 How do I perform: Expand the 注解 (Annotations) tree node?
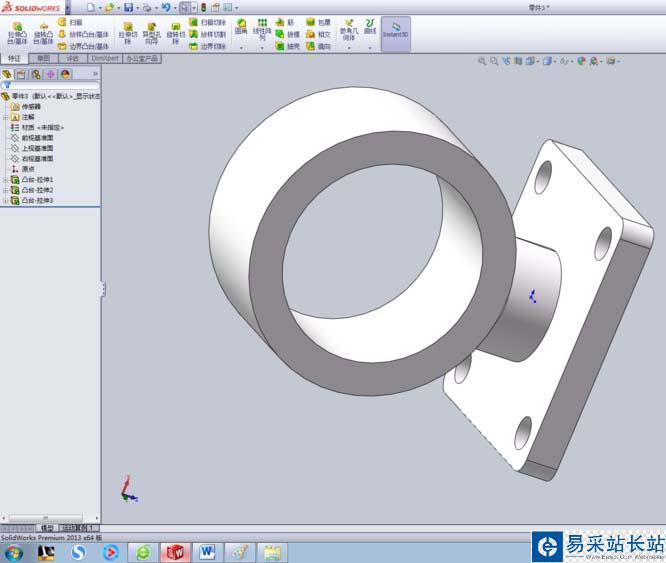click(x=6, y=117)
